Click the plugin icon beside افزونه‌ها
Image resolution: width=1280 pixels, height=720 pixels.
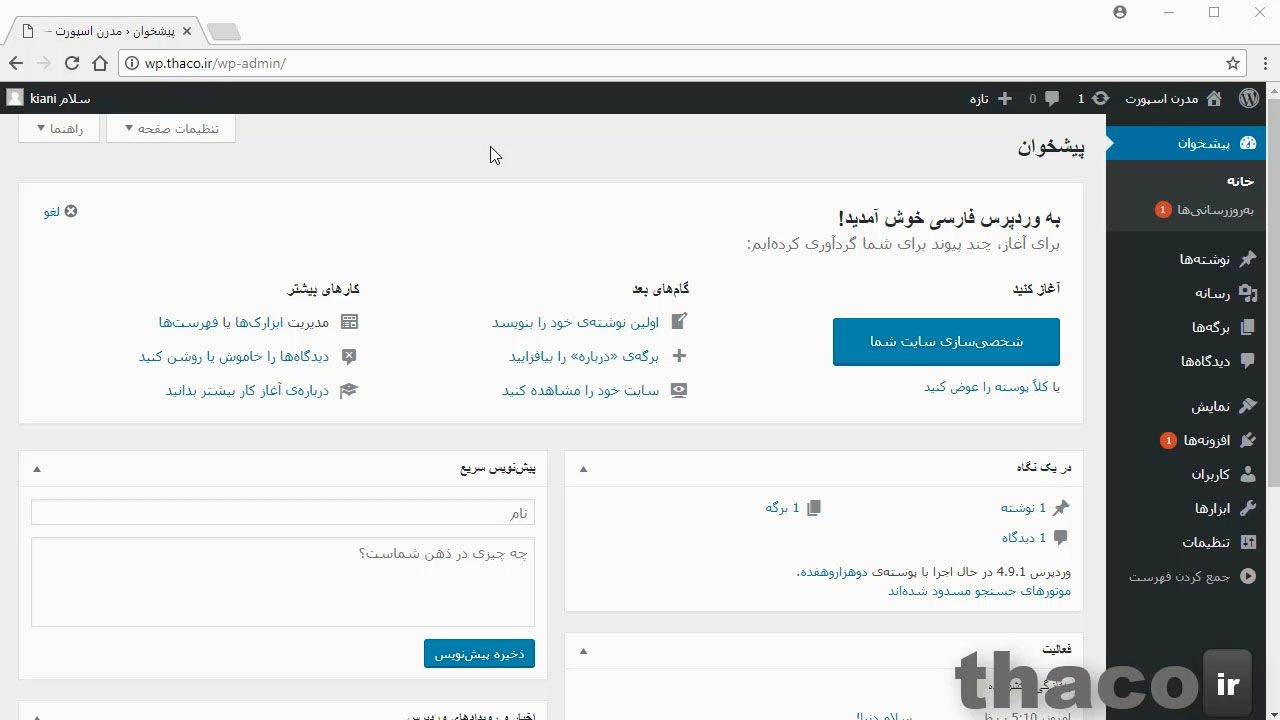pyautogui.click(x=1247, y=440)
